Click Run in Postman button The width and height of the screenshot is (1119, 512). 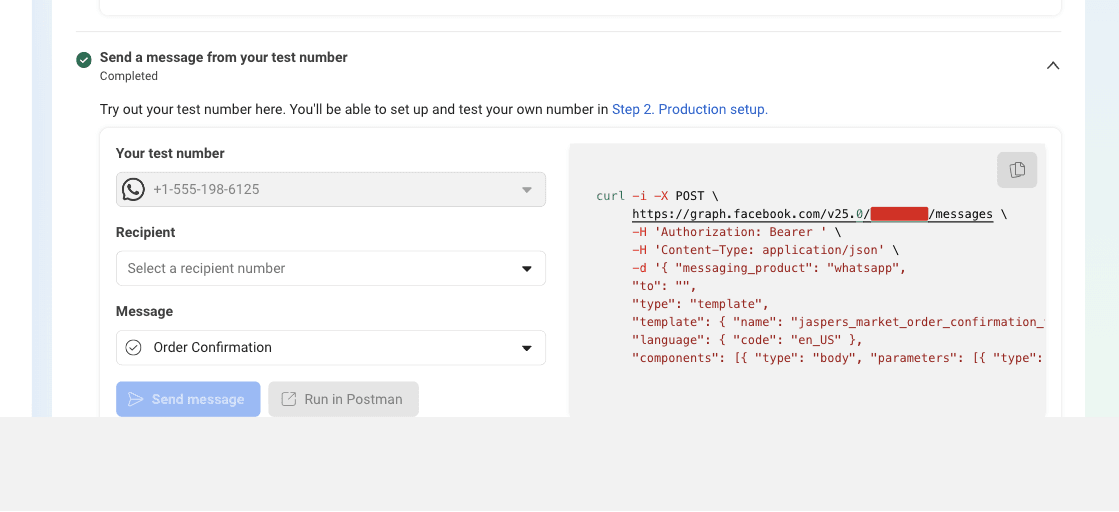[343, 399]
